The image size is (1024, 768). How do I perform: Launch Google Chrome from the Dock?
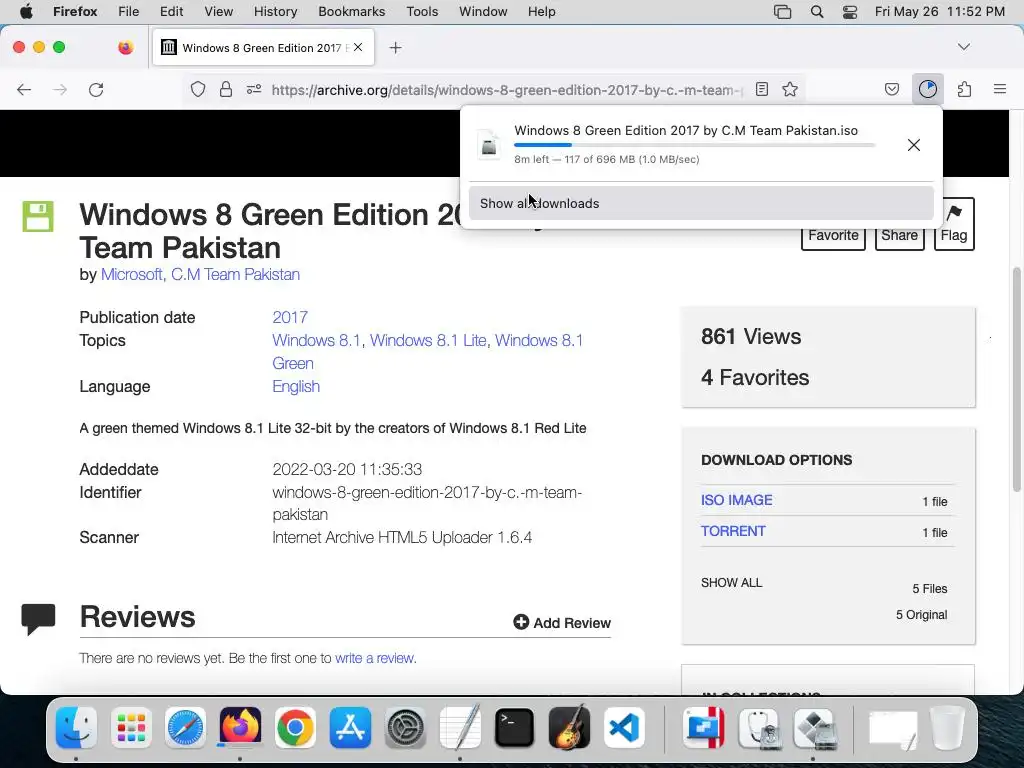click(x=295, y=728)
